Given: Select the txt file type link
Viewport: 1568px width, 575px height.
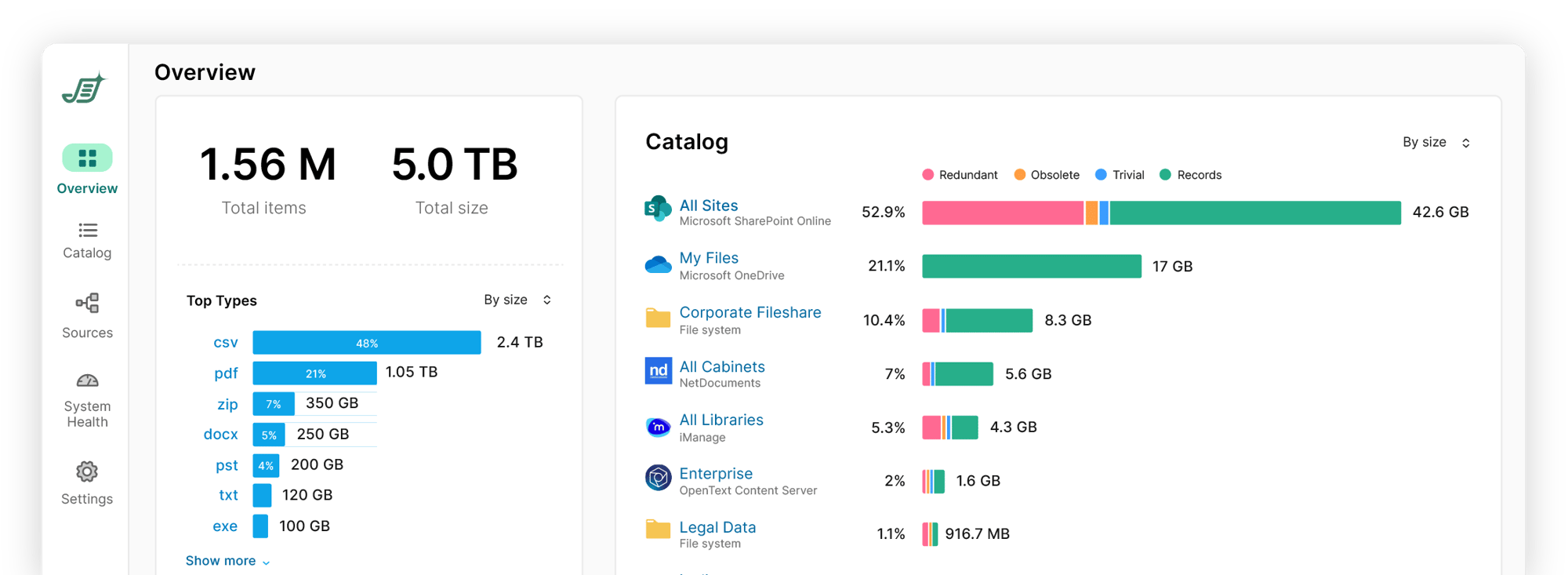Looking at the screenshot, I should click(228, 495).
